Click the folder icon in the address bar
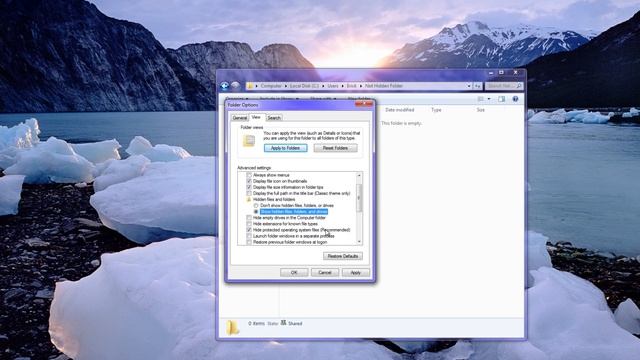The width and height of the screenshot is (640, 360). pos(250,86)
